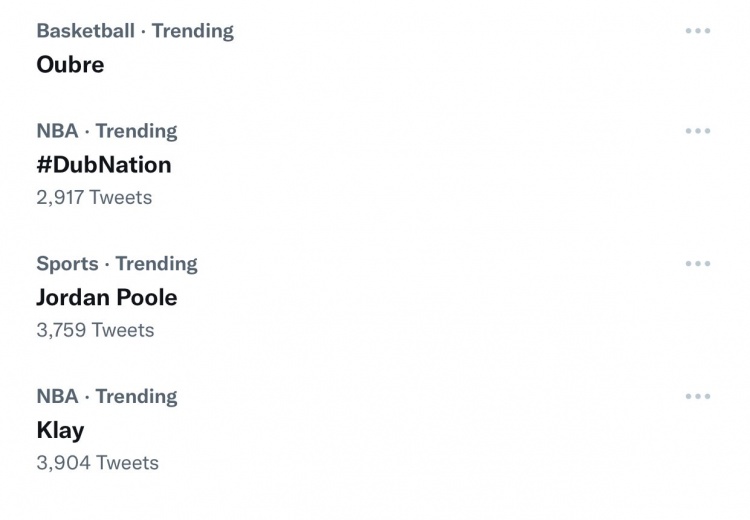Open more options for #DubNation trend
Image resolution: width=750 pixels, height=520 pixels.
coord(698,131)
